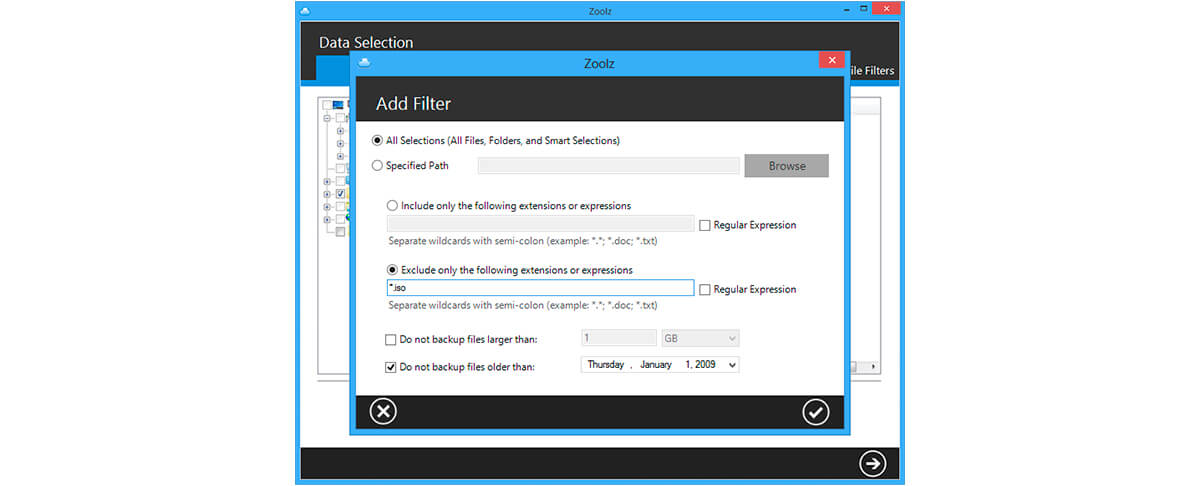
Task: Confirm the filter with the checkmark icon
Action: [x=815, y=411]
